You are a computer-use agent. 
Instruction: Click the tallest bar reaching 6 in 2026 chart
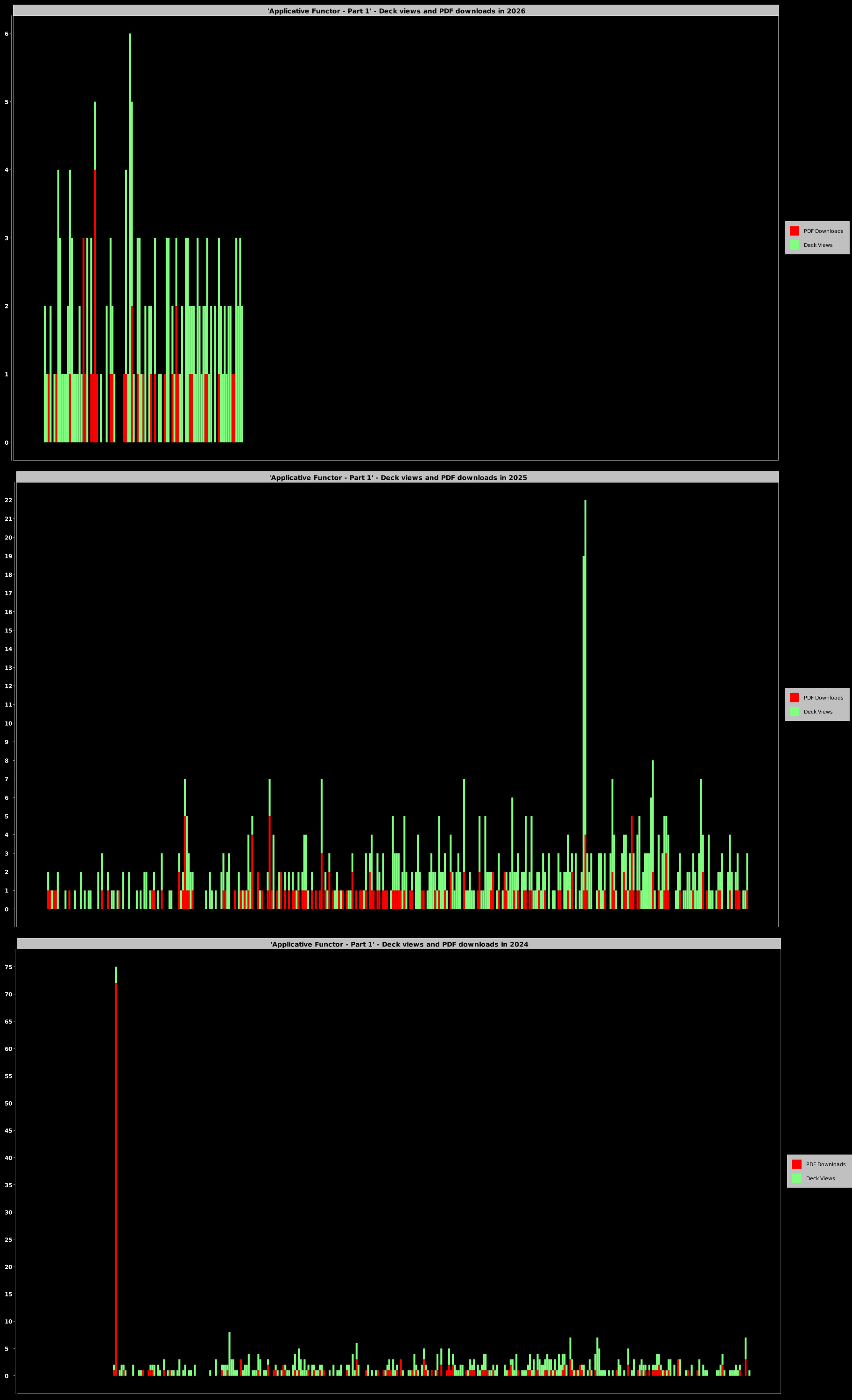pyautogui.click(x=130, y=170)
